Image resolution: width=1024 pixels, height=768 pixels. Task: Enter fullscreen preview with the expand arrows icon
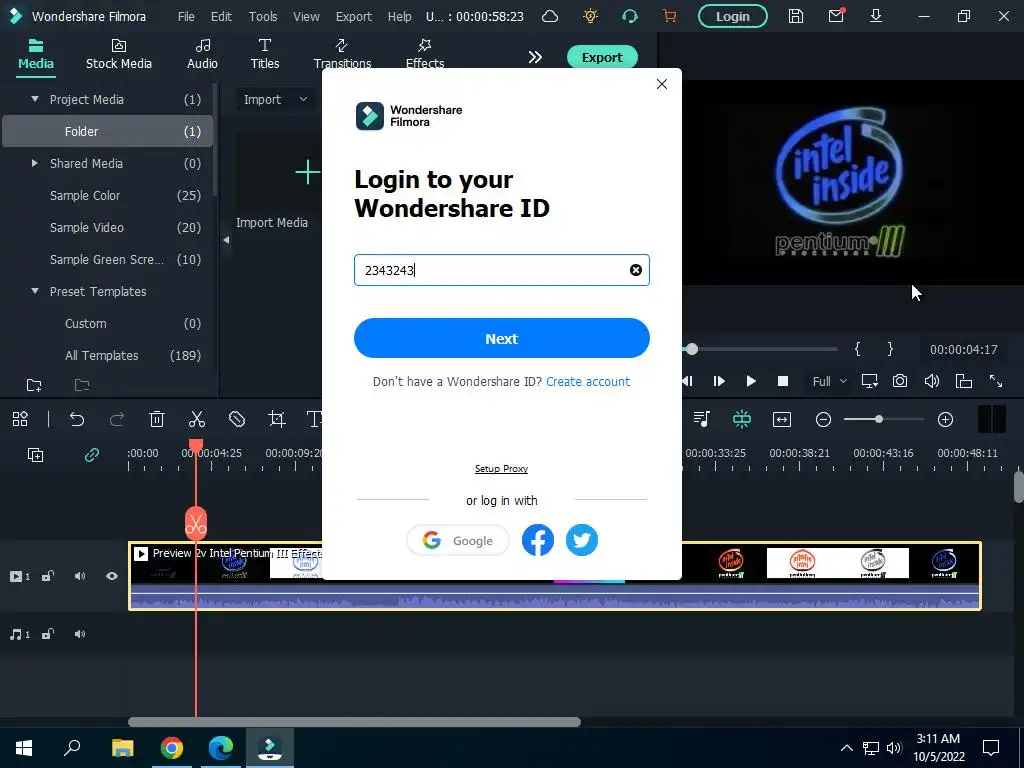tap(996, 381)
